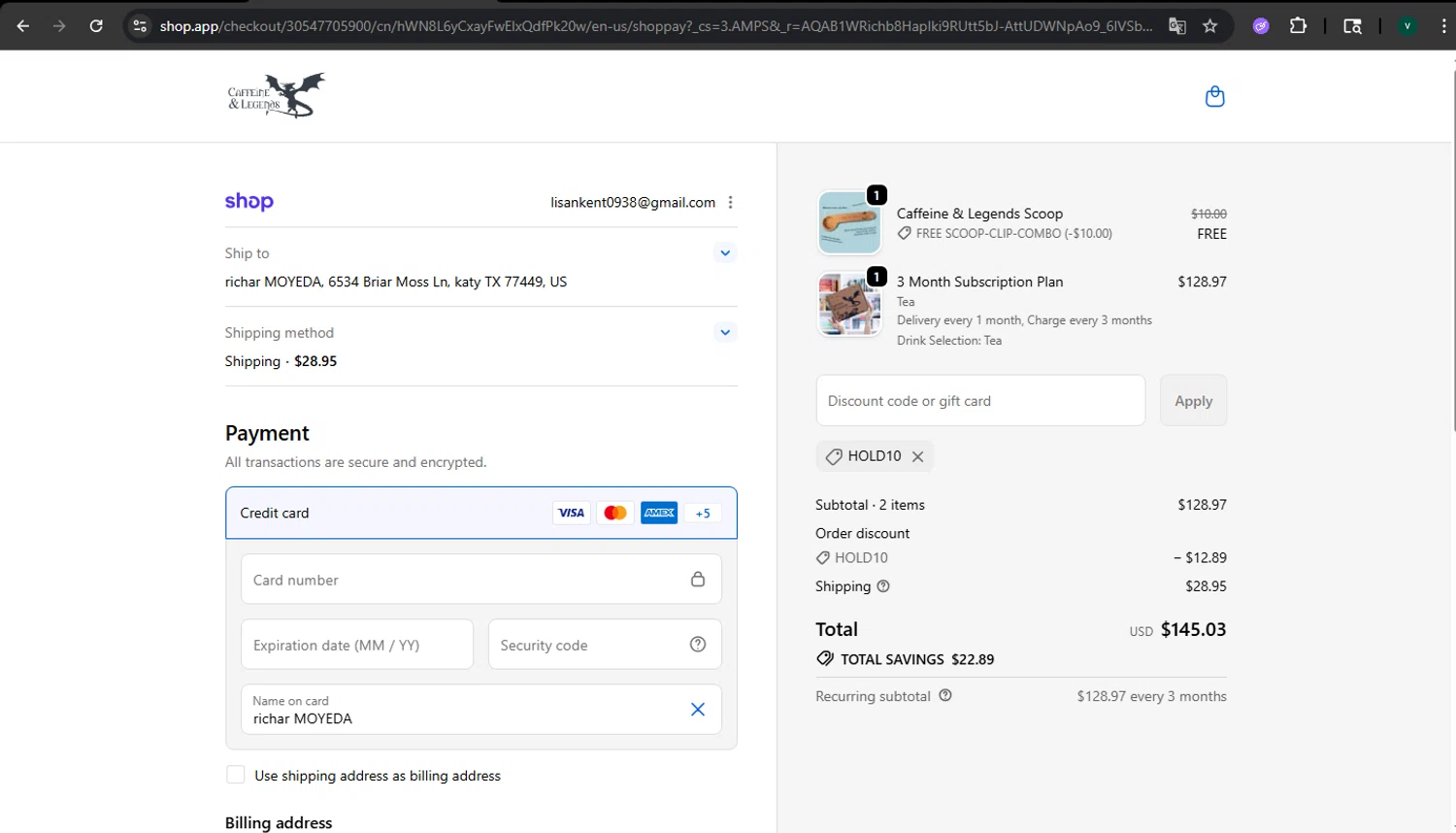Check Use shipping address as billing address
The image size is (1456, 833).
tap(235, 774)
